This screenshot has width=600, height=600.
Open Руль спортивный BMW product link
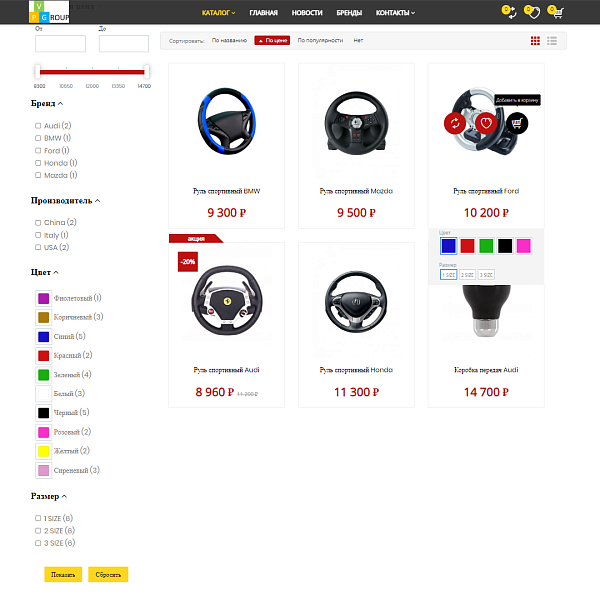tap(227, 191)
